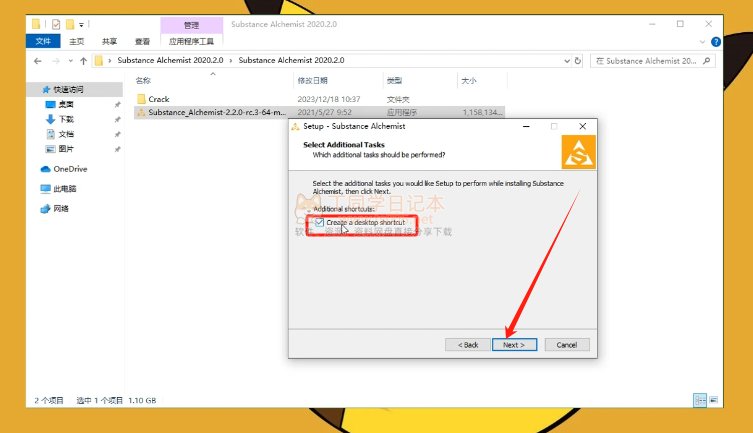Click the Crack folder date 2023/12/18 10:37

pos(328,99)
